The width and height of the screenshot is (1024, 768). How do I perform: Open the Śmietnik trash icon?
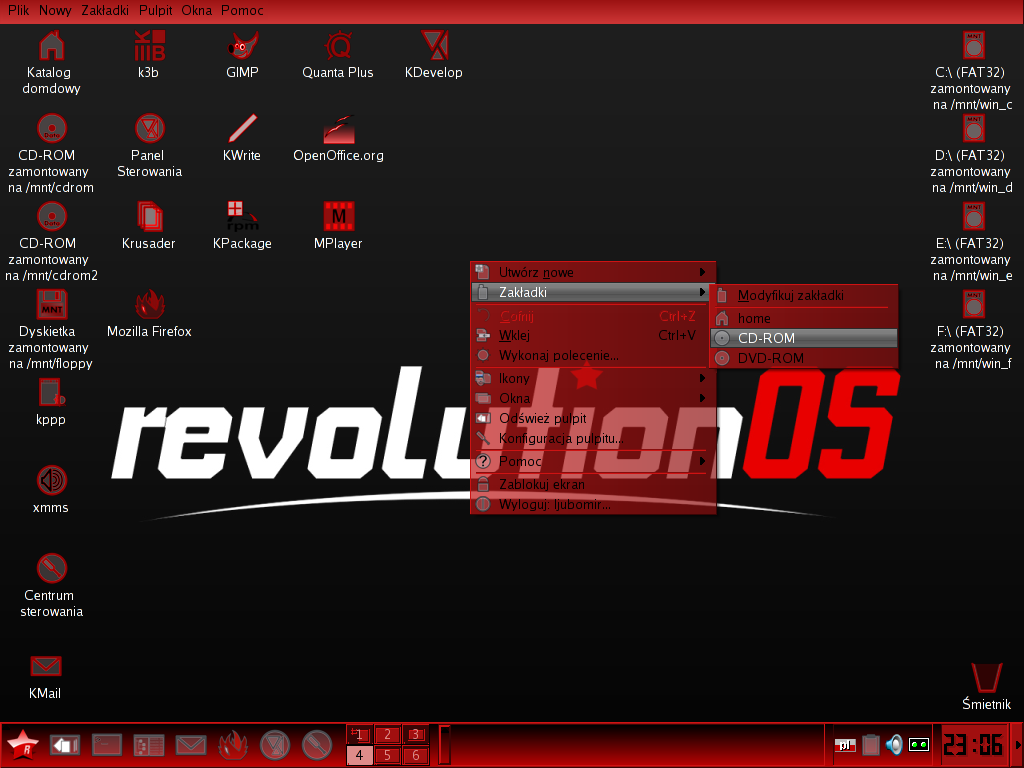point(986,679)
